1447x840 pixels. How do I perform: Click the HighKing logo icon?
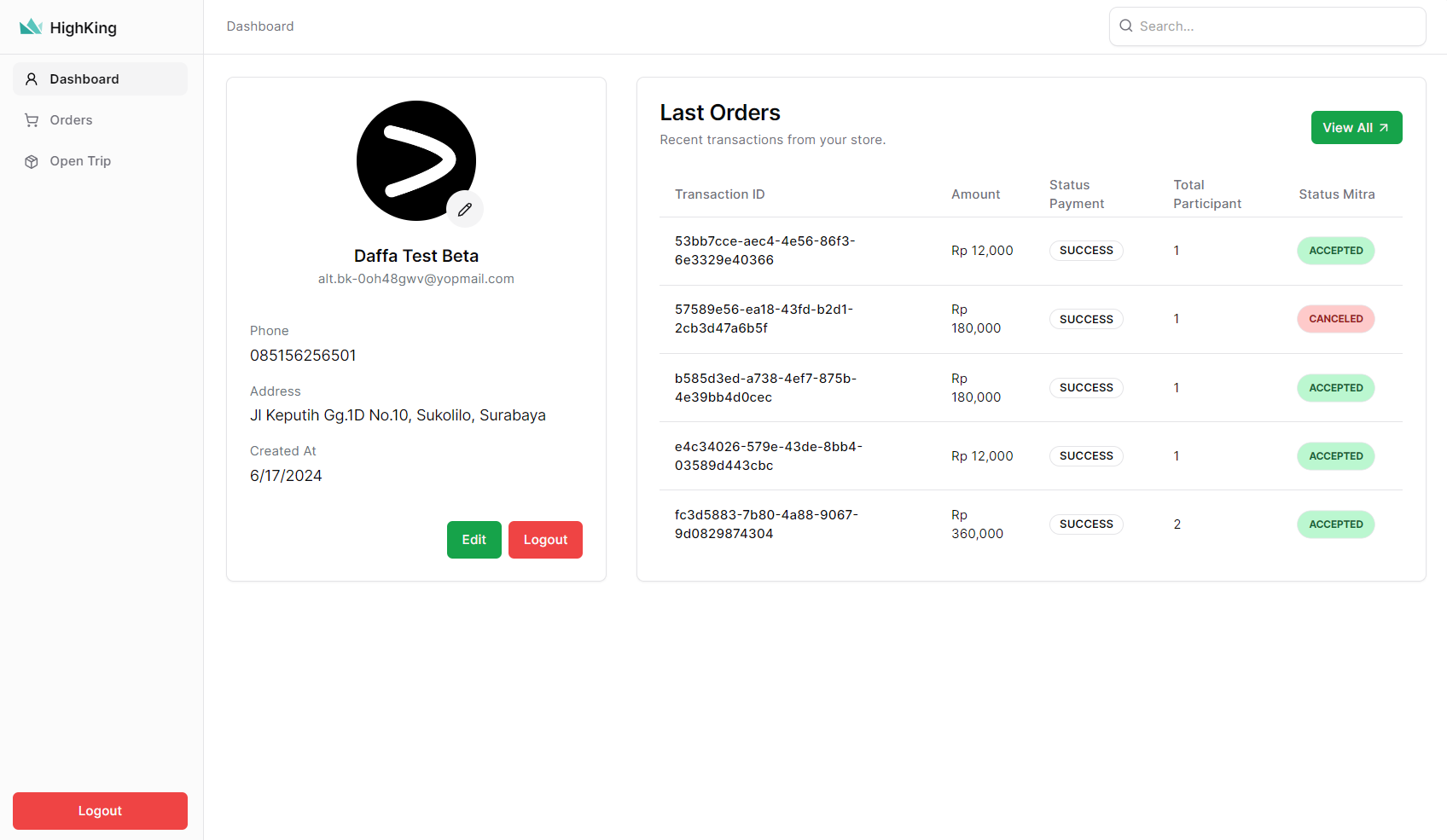click(31, 27)
